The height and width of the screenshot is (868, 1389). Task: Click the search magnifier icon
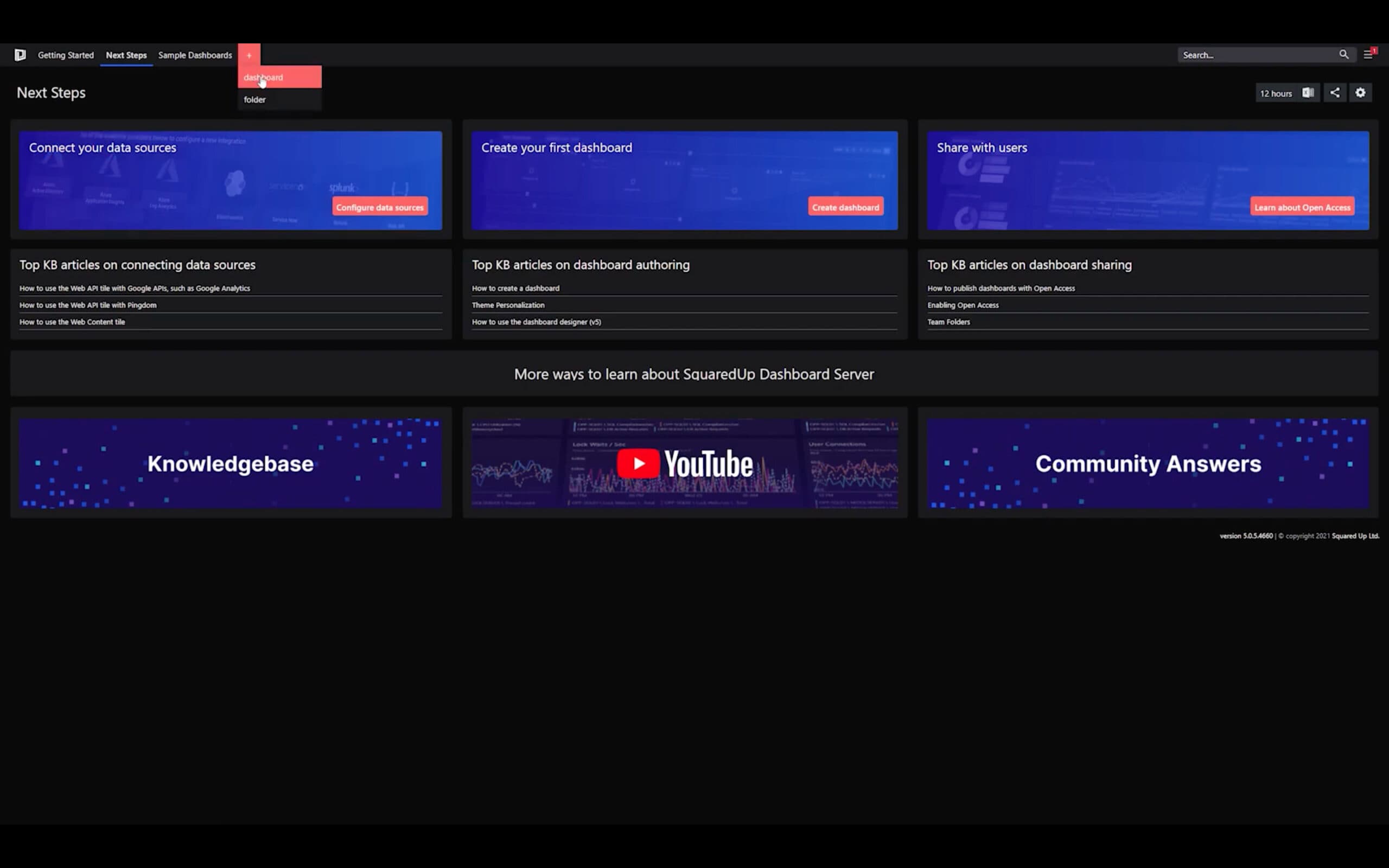pyautogui.click(x=1343, y=55)
